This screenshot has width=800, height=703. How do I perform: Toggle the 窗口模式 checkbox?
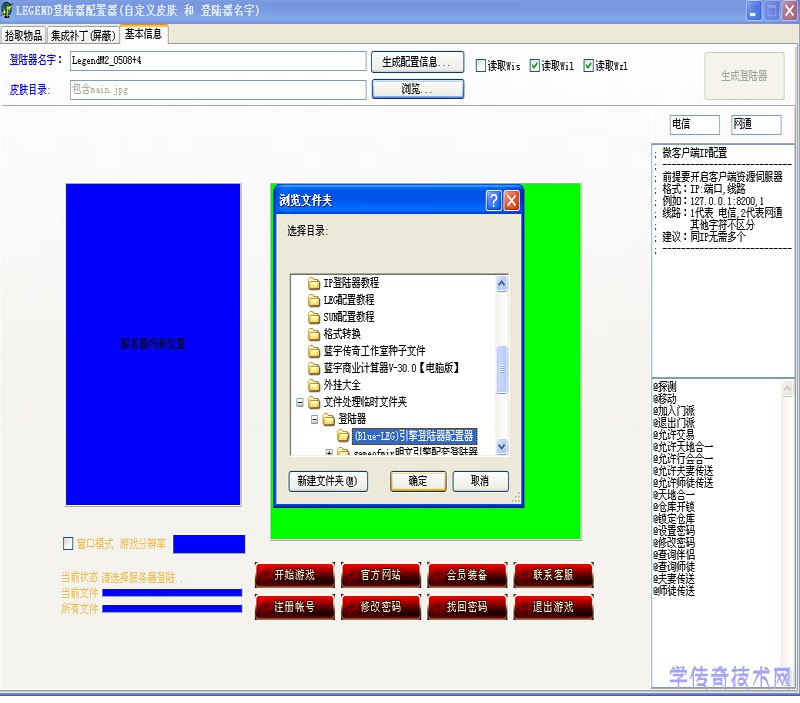[68, 544]
